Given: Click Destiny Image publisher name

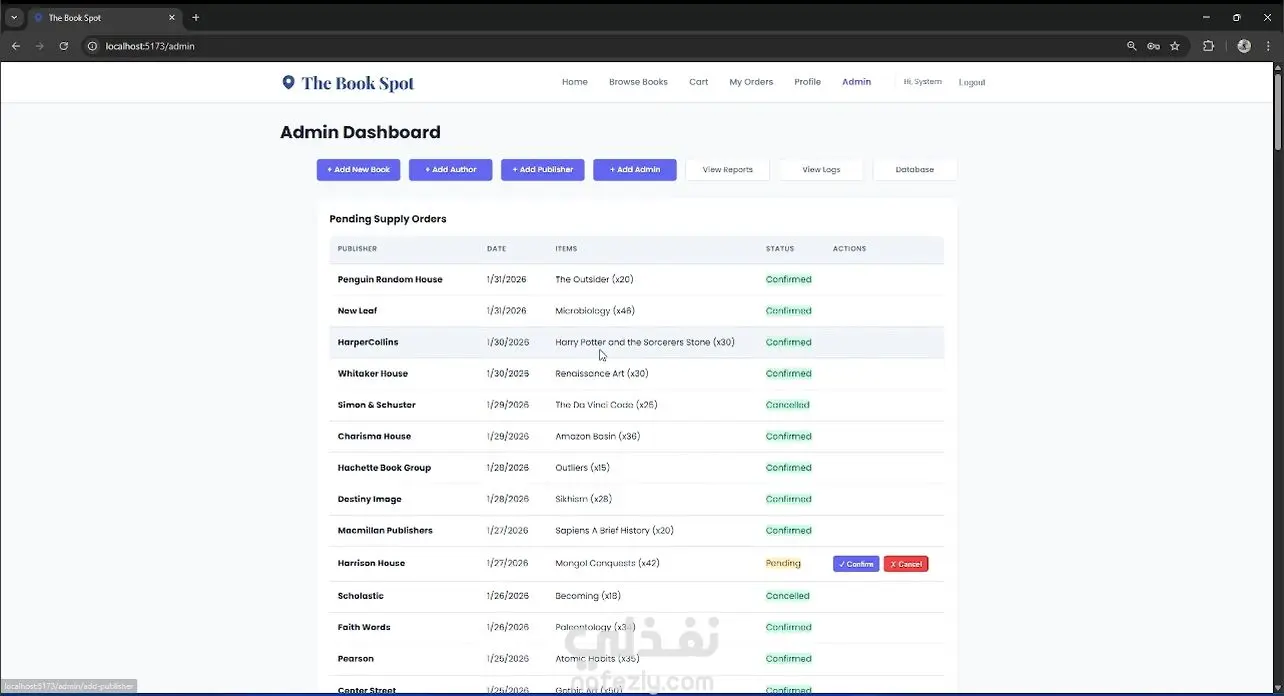Looking at the screenshot, I should click(x=369, y=499).
